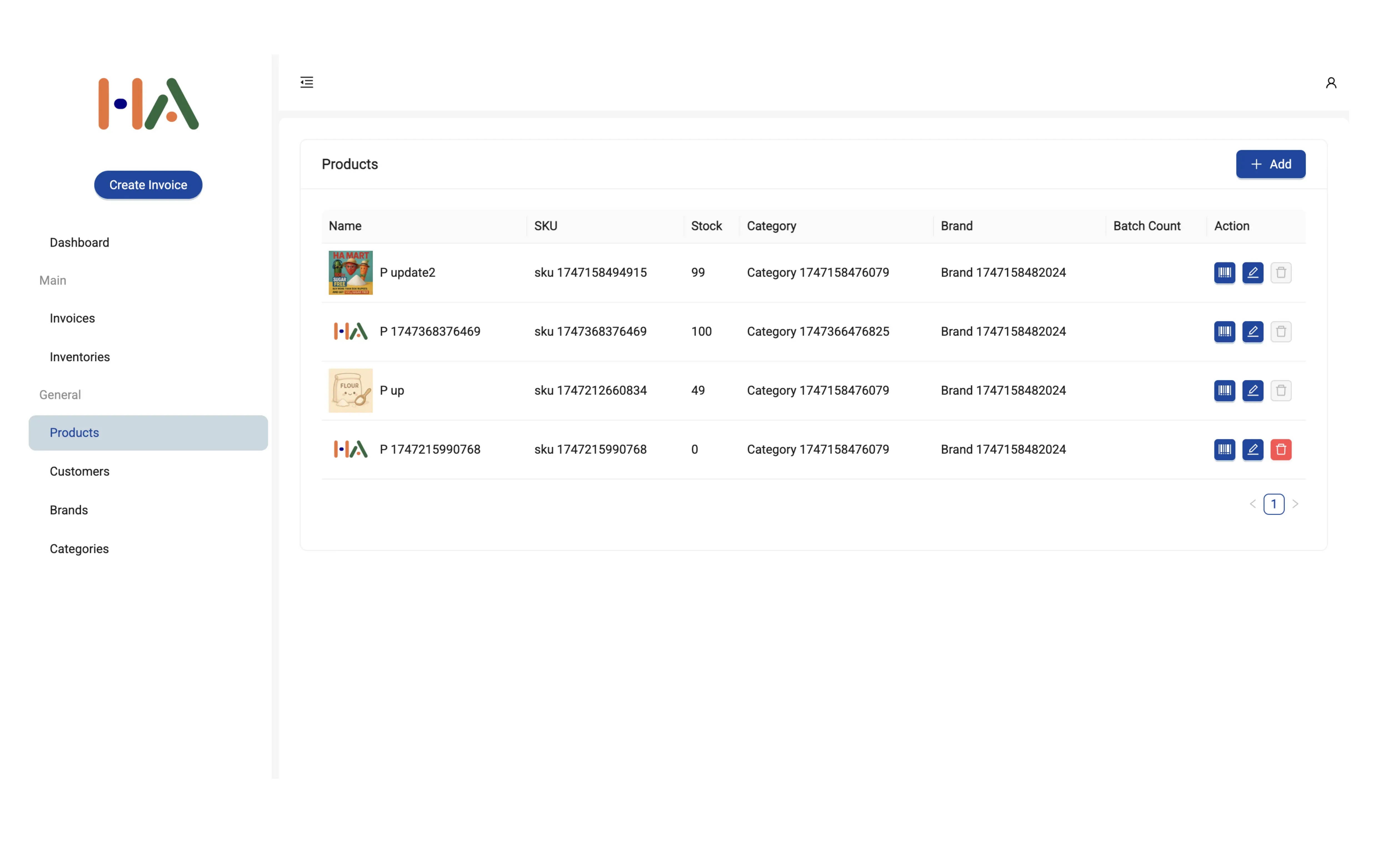Add a new product

[x=1271, y=164]
